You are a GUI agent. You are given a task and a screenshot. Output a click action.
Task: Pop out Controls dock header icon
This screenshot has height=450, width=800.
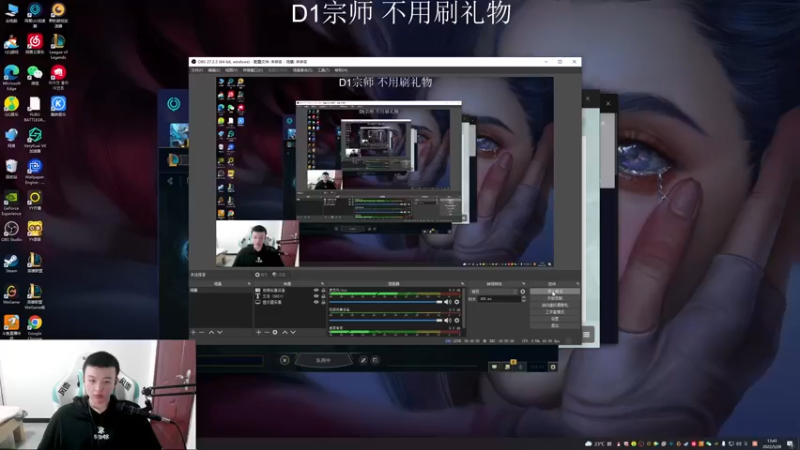tap(578, 284)
